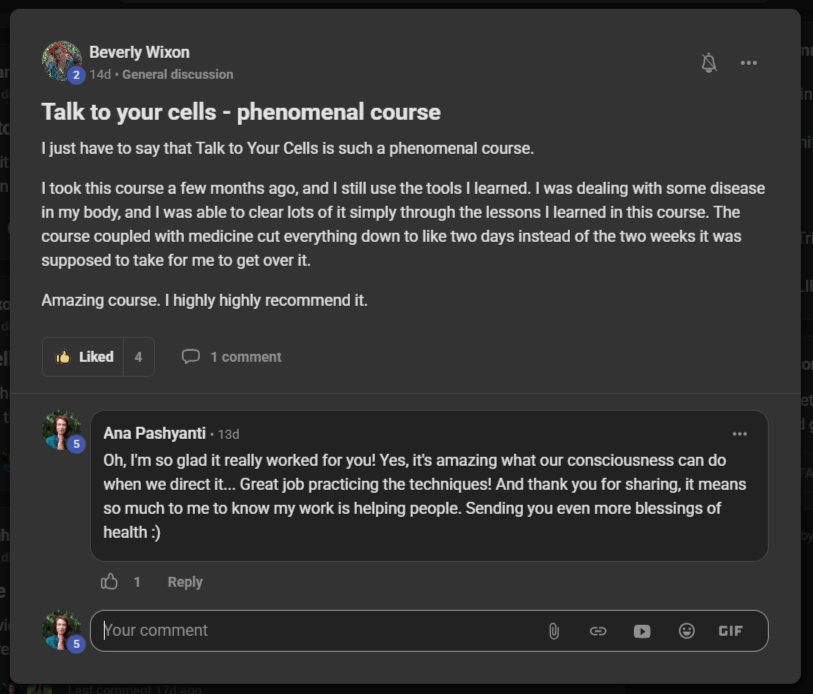Image resolution: width=813 pixels, height=694 pixels.
Task: Open Ana Pashyanti's profile name in the comment
Action: pos(154,434)
